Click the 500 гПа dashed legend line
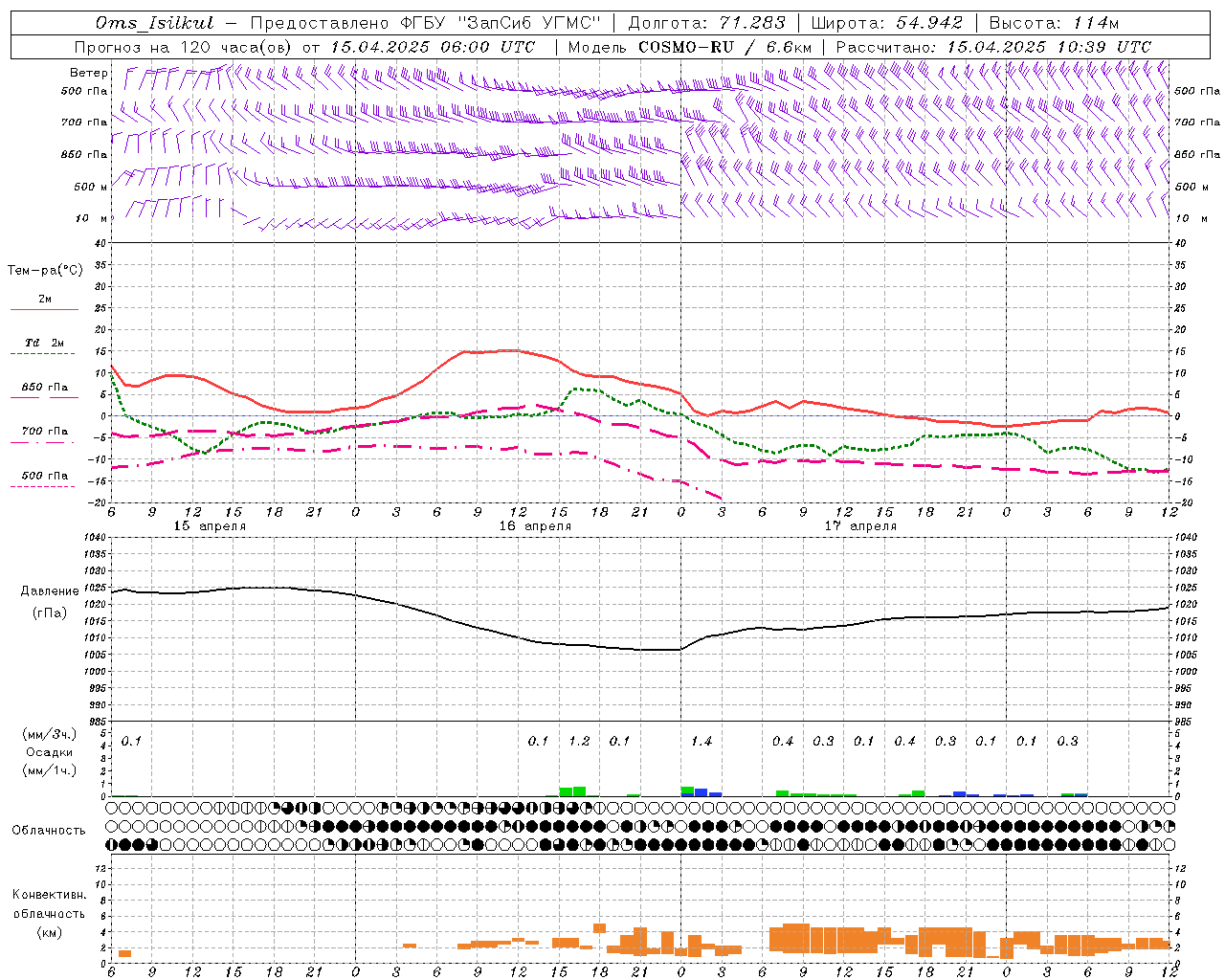This screenshot has height=980, width=1225. tap(44, 486)
